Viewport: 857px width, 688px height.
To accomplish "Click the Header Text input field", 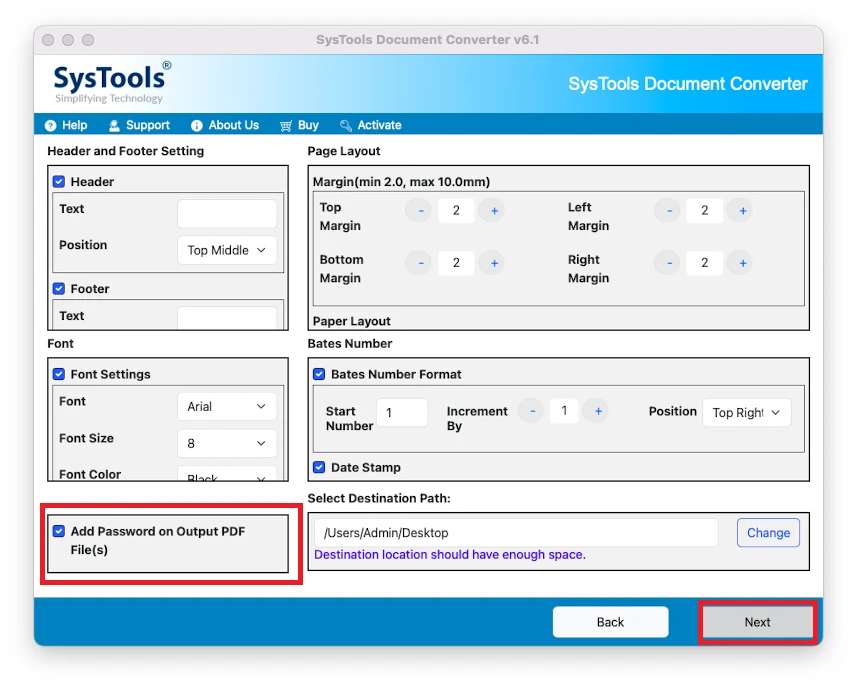I will coord(227,214).
